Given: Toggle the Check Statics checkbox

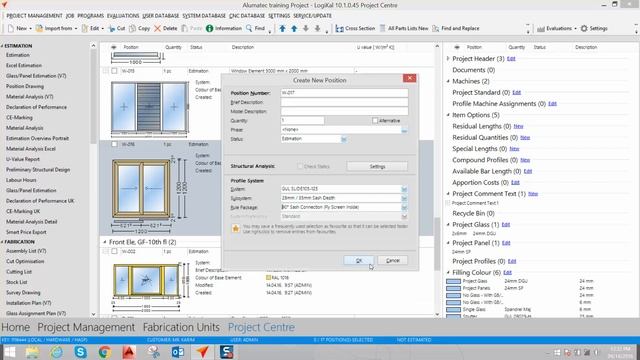Looking at the screenshot, I should tap(300, 166).
